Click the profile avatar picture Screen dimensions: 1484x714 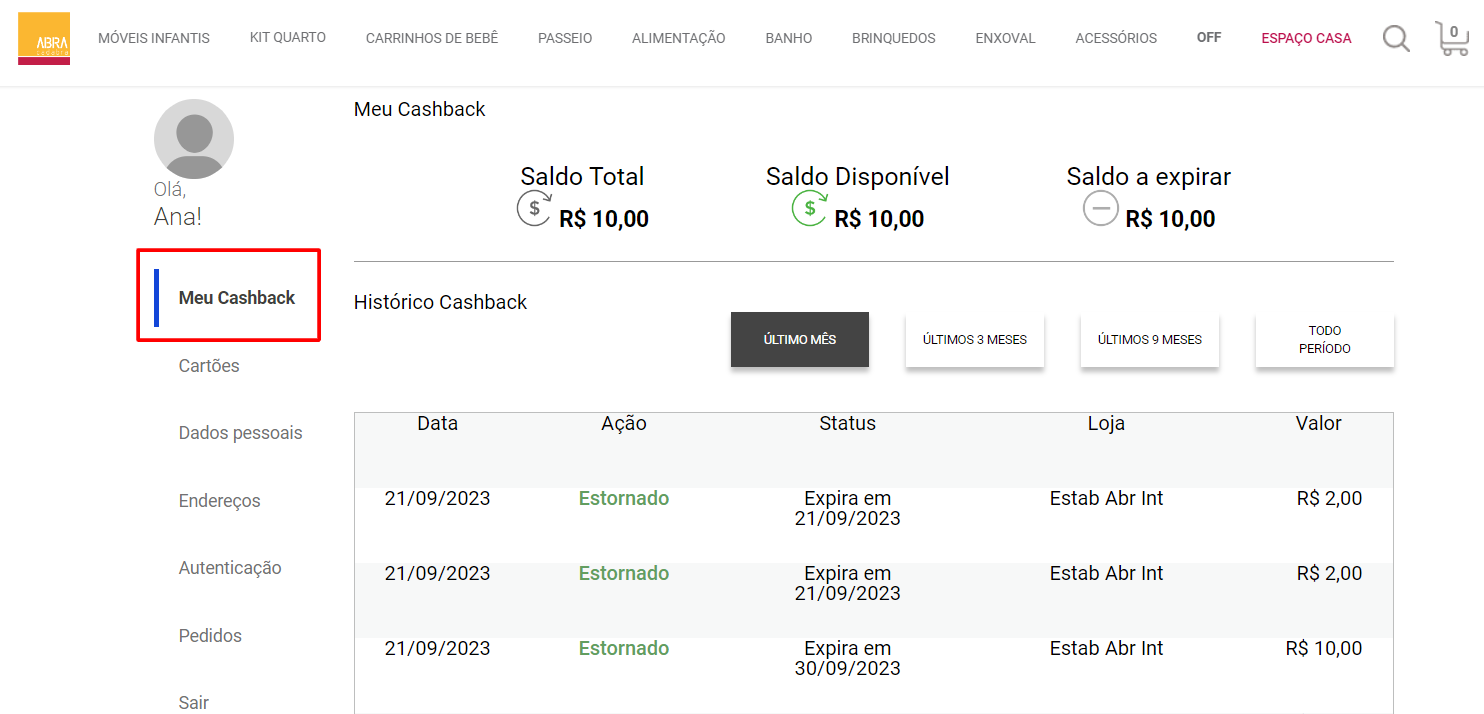click(193, 138)
